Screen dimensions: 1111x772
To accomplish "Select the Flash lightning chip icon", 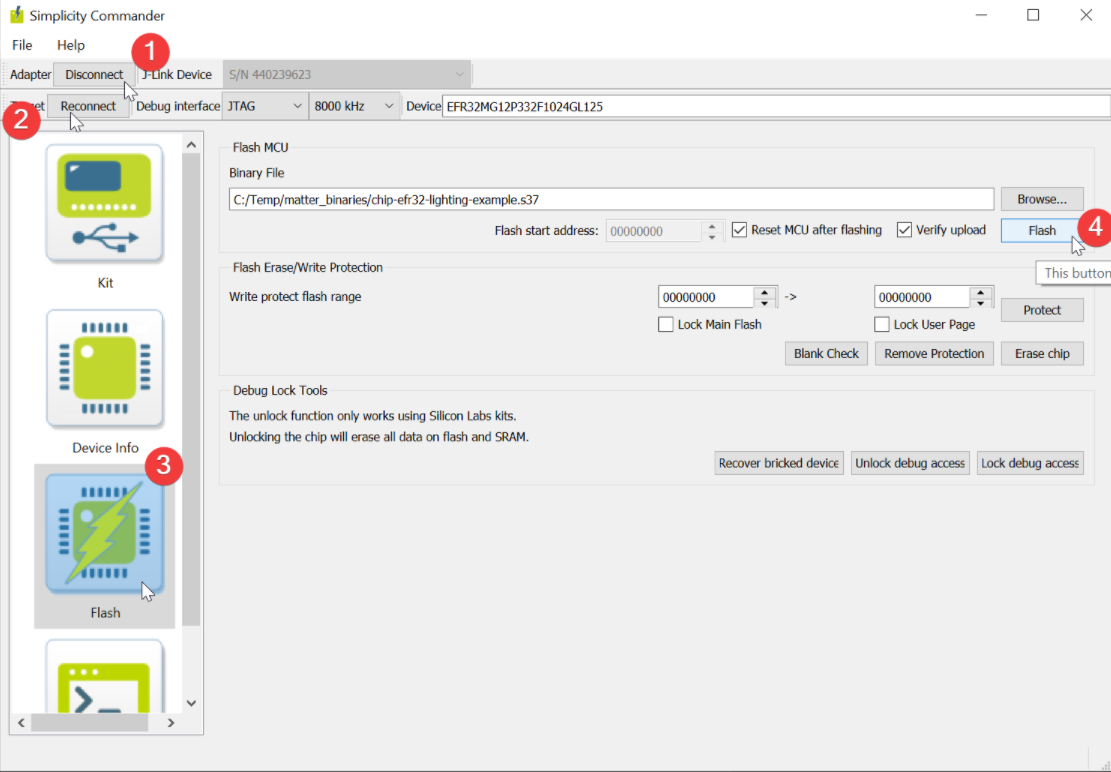I will point(105,534).
